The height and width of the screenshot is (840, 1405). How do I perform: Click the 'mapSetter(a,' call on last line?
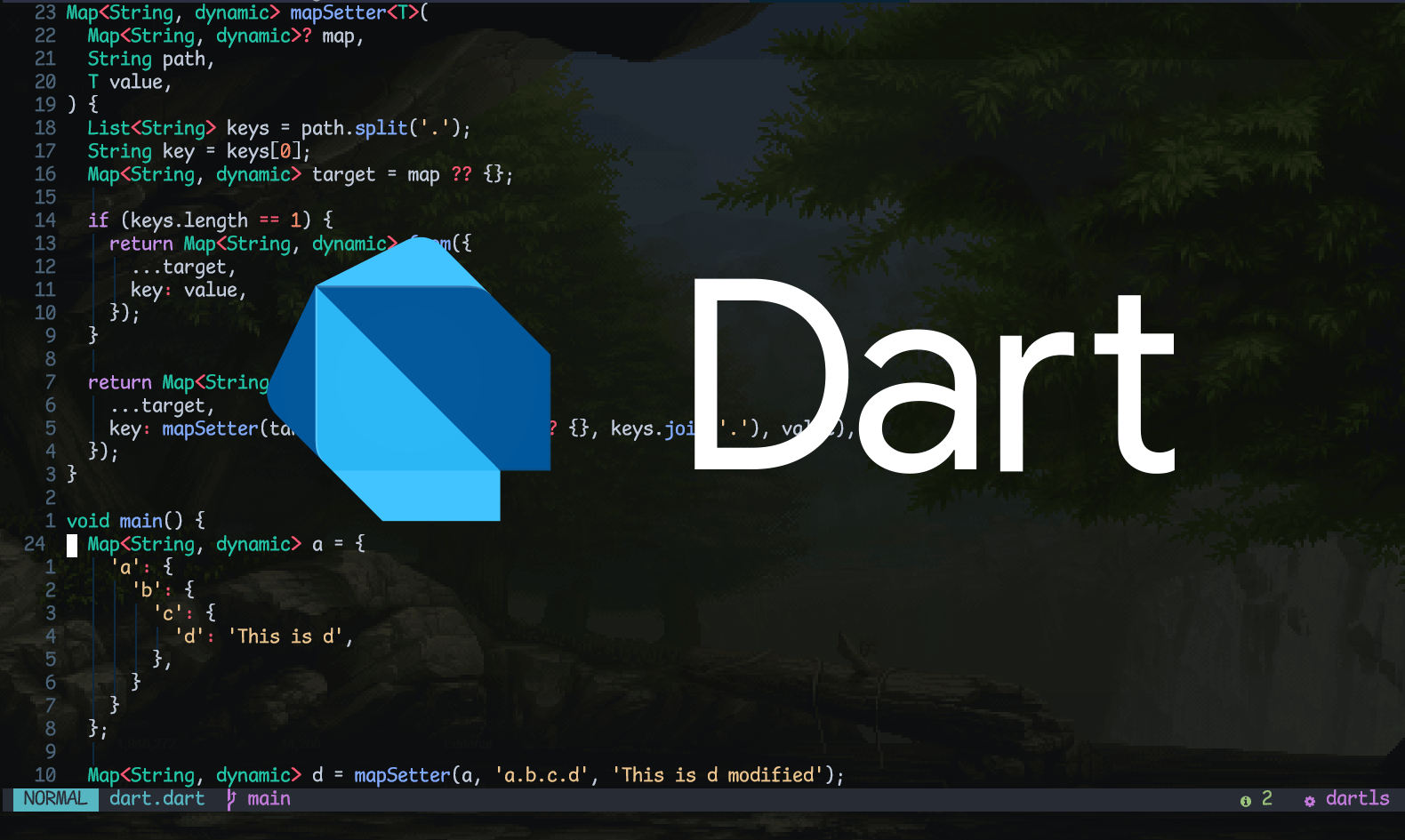tap(418, 776)
